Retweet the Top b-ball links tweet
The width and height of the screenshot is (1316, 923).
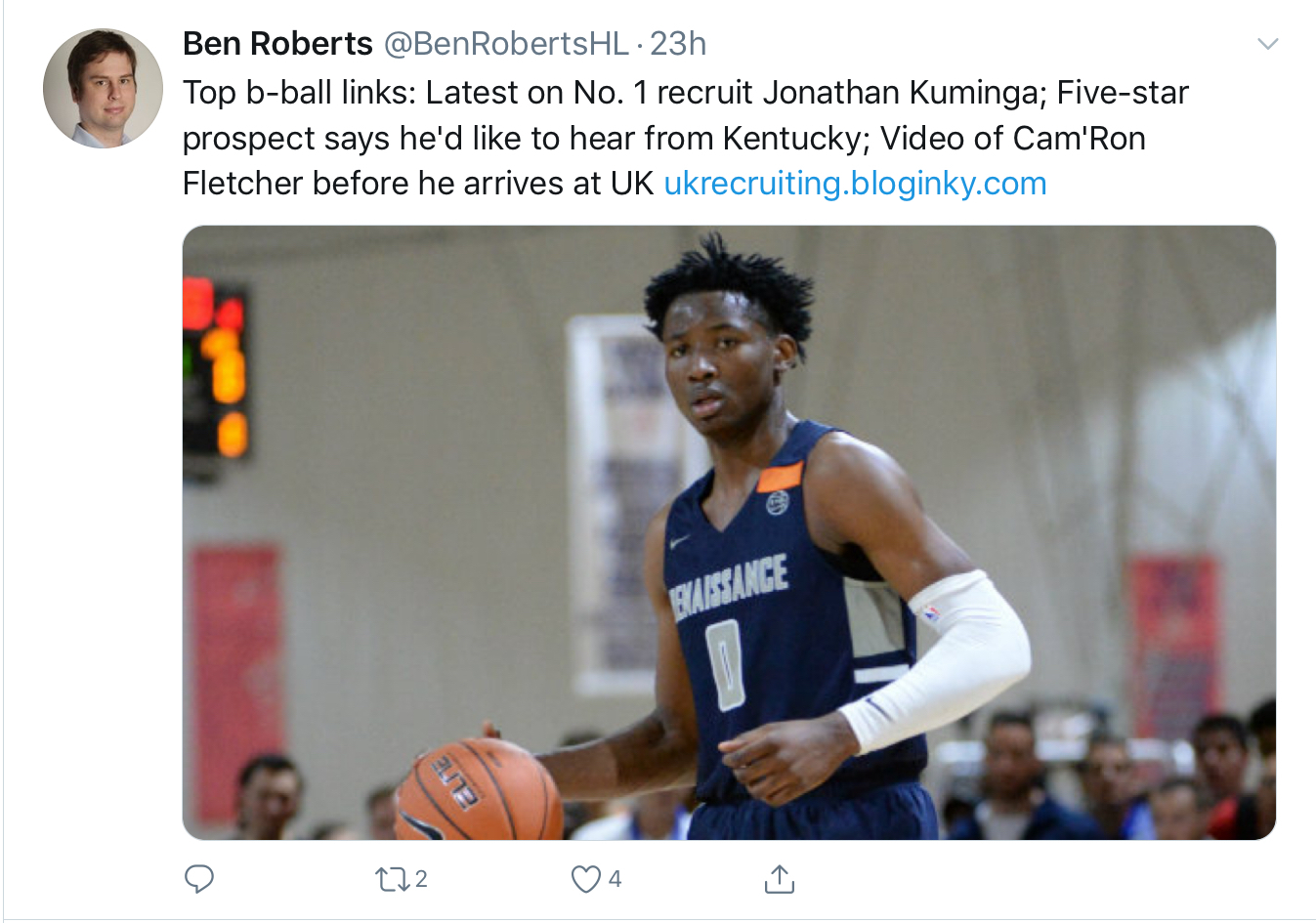(x=393, y=879)
